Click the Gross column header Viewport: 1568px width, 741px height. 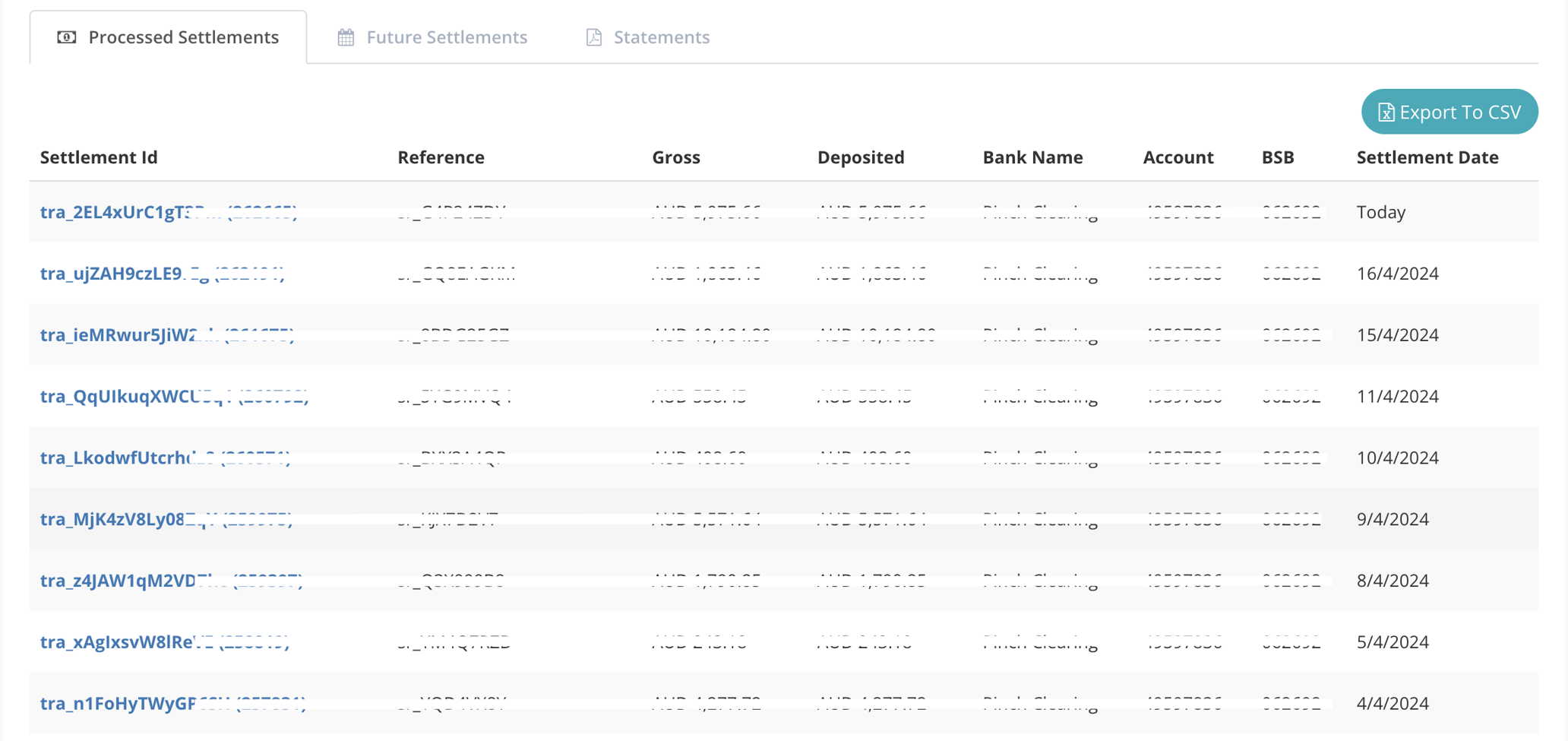[675, 157]
